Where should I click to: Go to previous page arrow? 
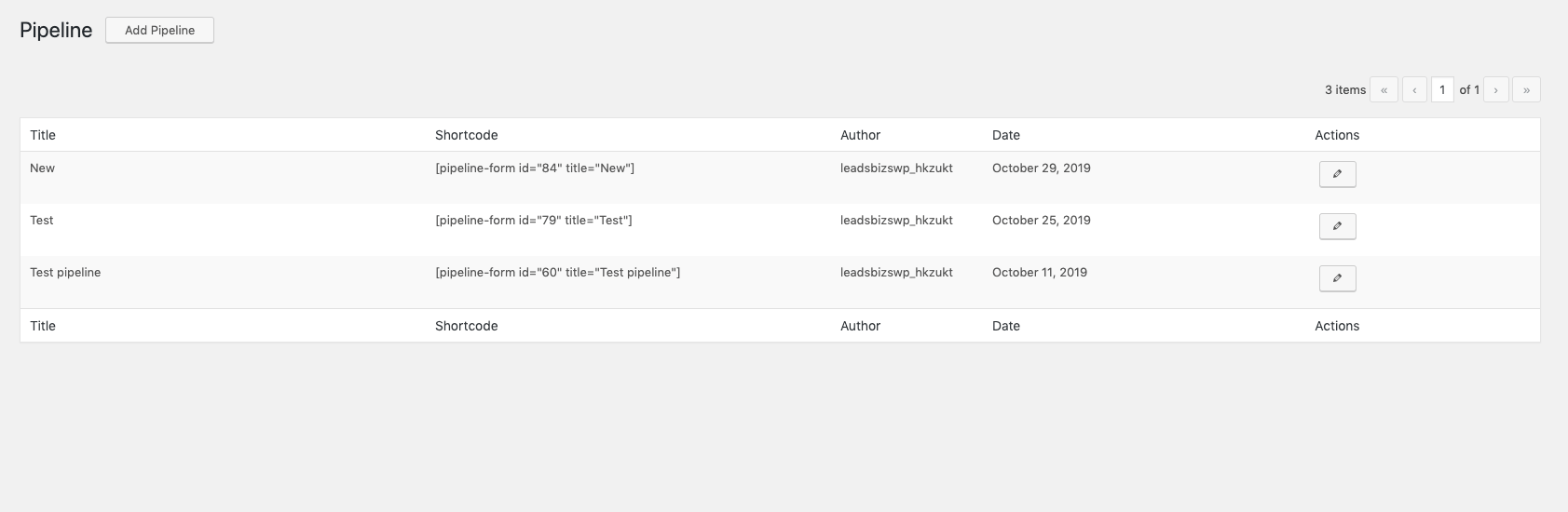1414,89
